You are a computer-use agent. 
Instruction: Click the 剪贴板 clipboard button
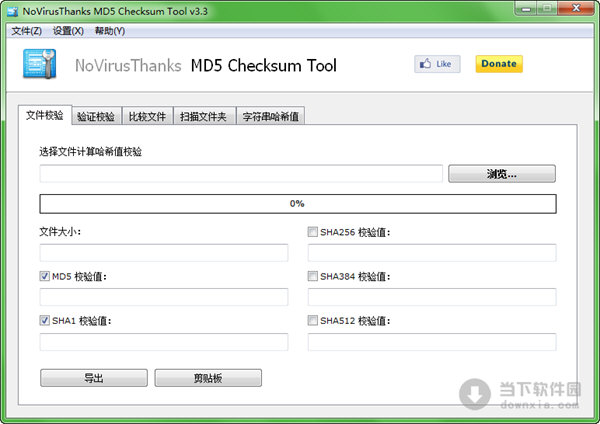click(208, 378)
